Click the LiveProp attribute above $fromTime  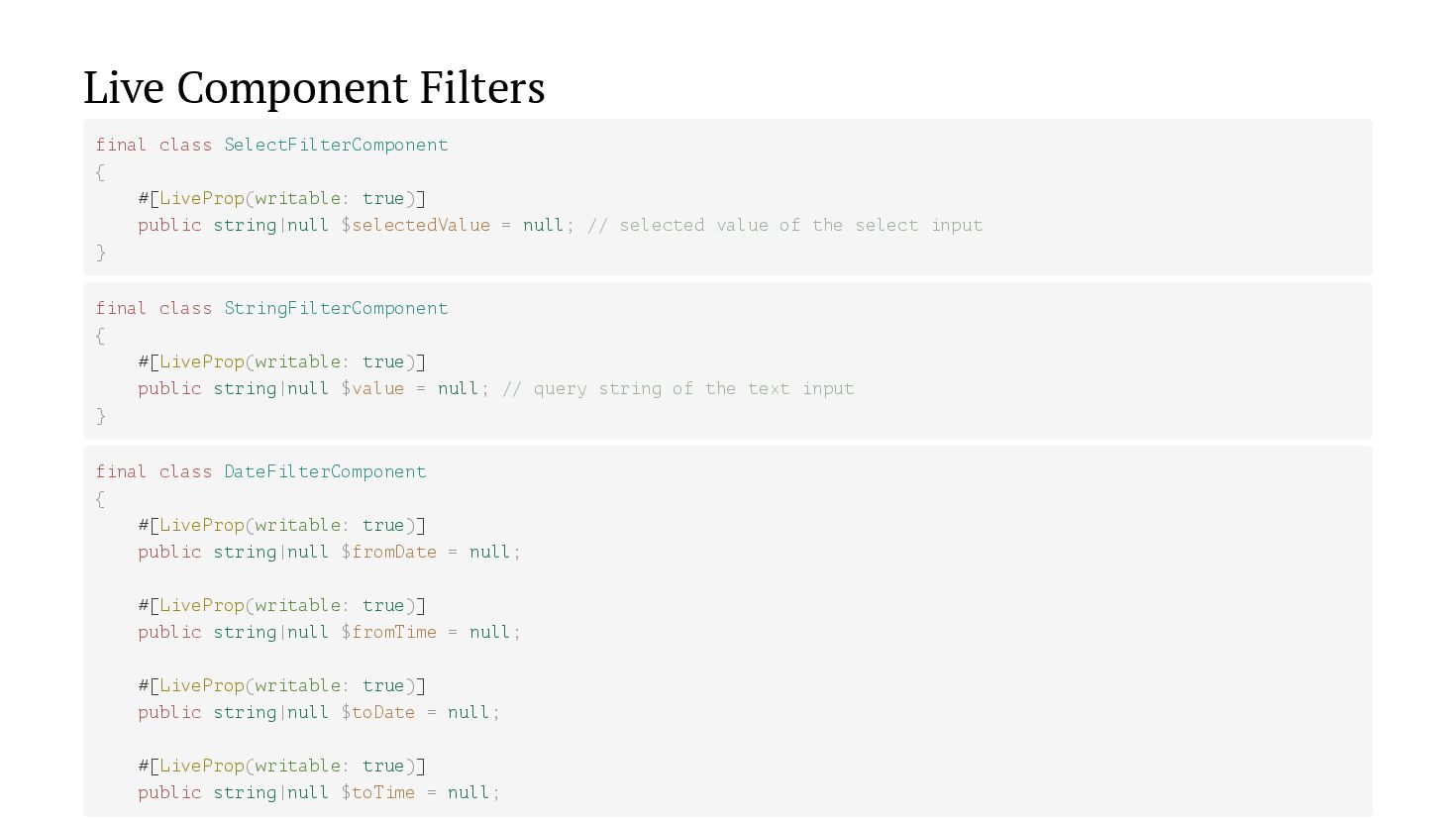coord(201,605)
